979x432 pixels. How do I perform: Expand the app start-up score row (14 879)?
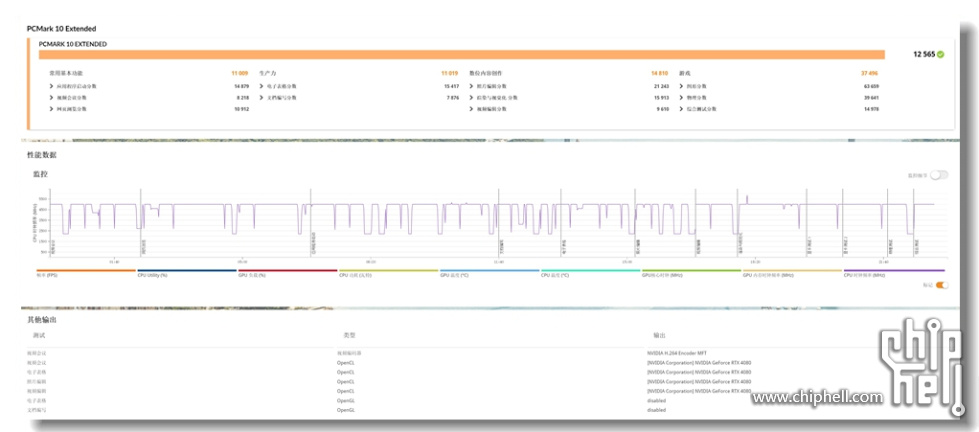coord(149,86)
